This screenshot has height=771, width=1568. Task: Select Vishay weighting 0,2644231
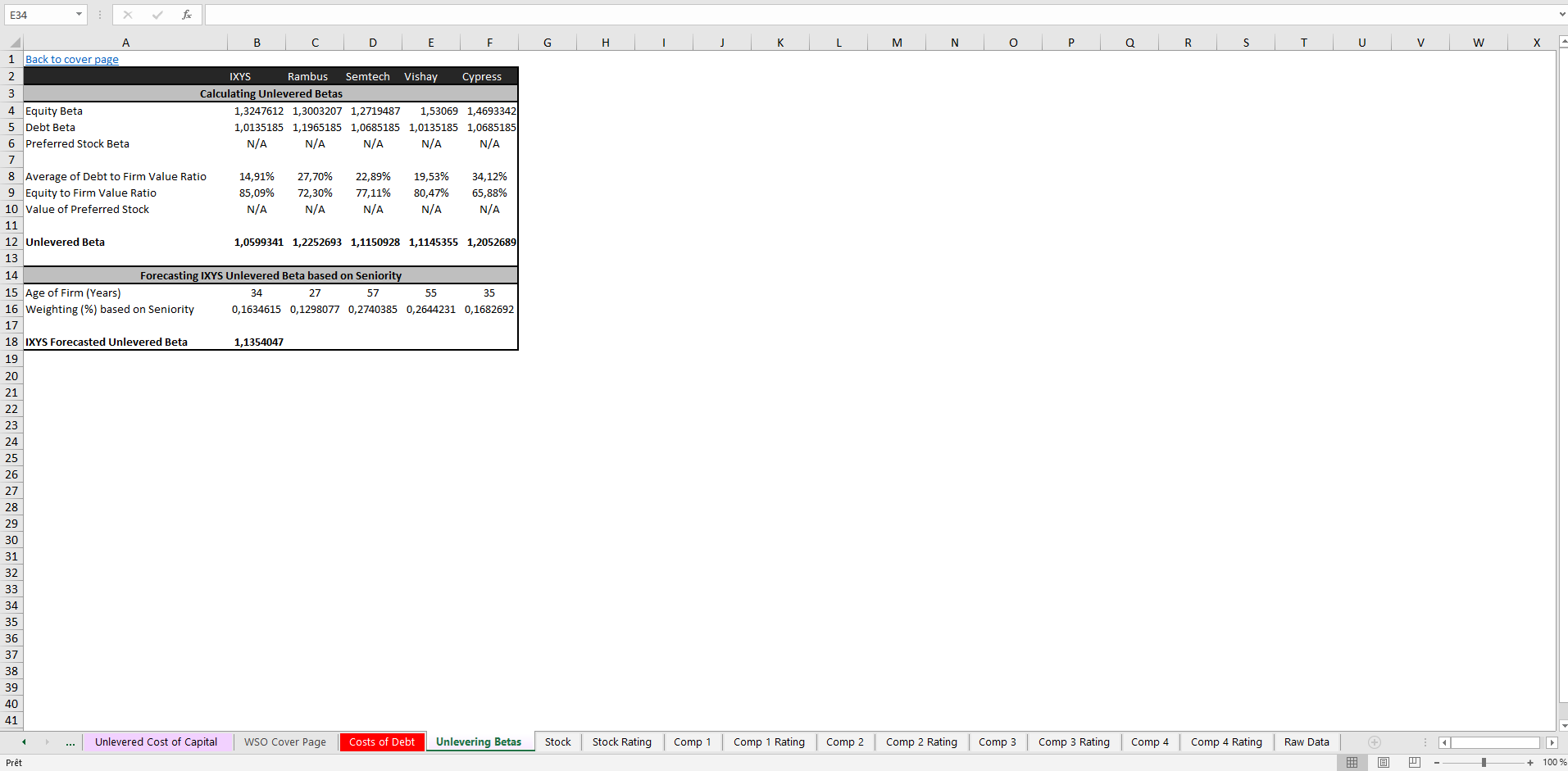pos(431,310)
